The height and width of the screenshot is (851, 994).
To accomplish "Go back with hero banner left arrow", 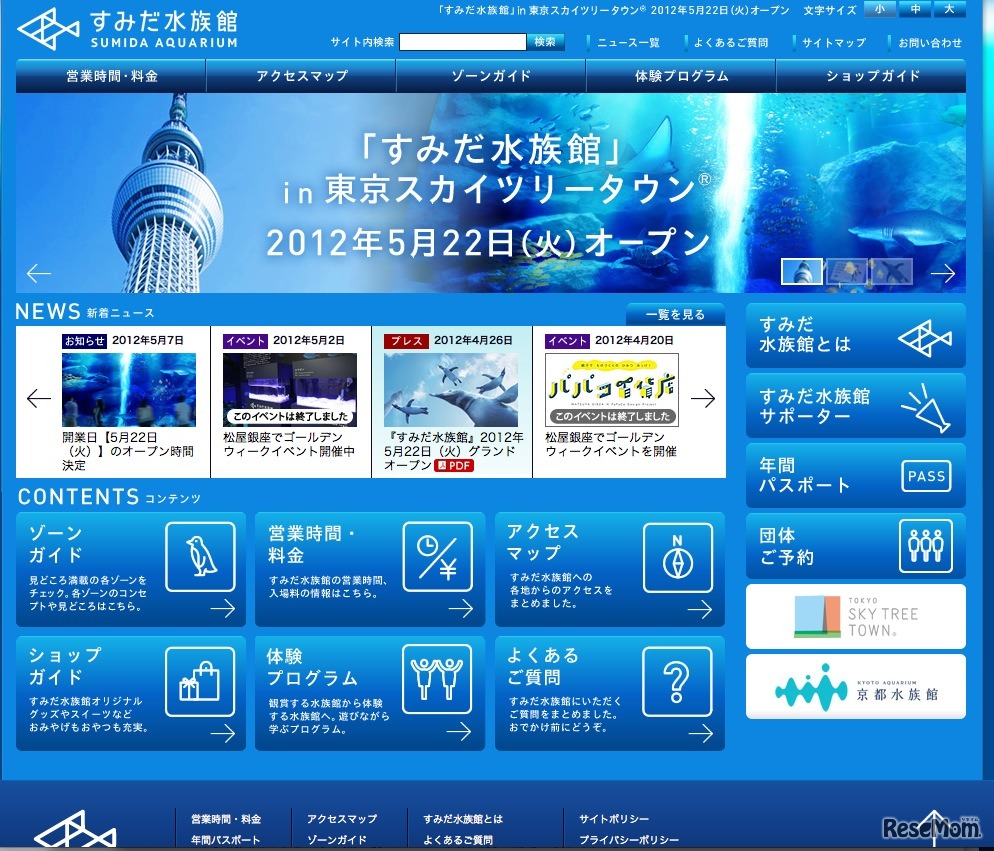I will pyautogui.click(x=39, y=273).
